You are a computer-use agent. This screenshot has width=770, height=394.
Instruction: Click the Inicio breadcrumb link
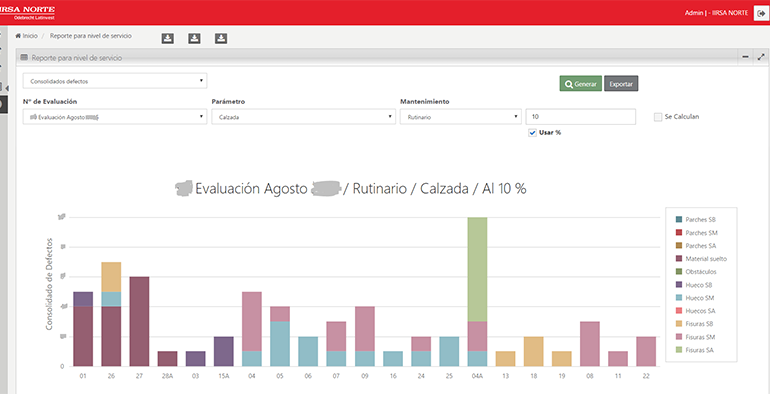pos(30,36)
